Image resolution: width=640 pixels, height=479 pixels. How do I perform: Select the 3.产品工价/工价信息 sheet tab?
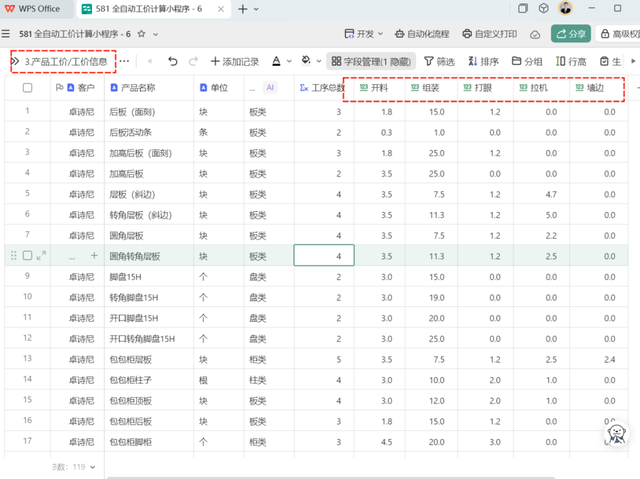[x=66, y=62]
